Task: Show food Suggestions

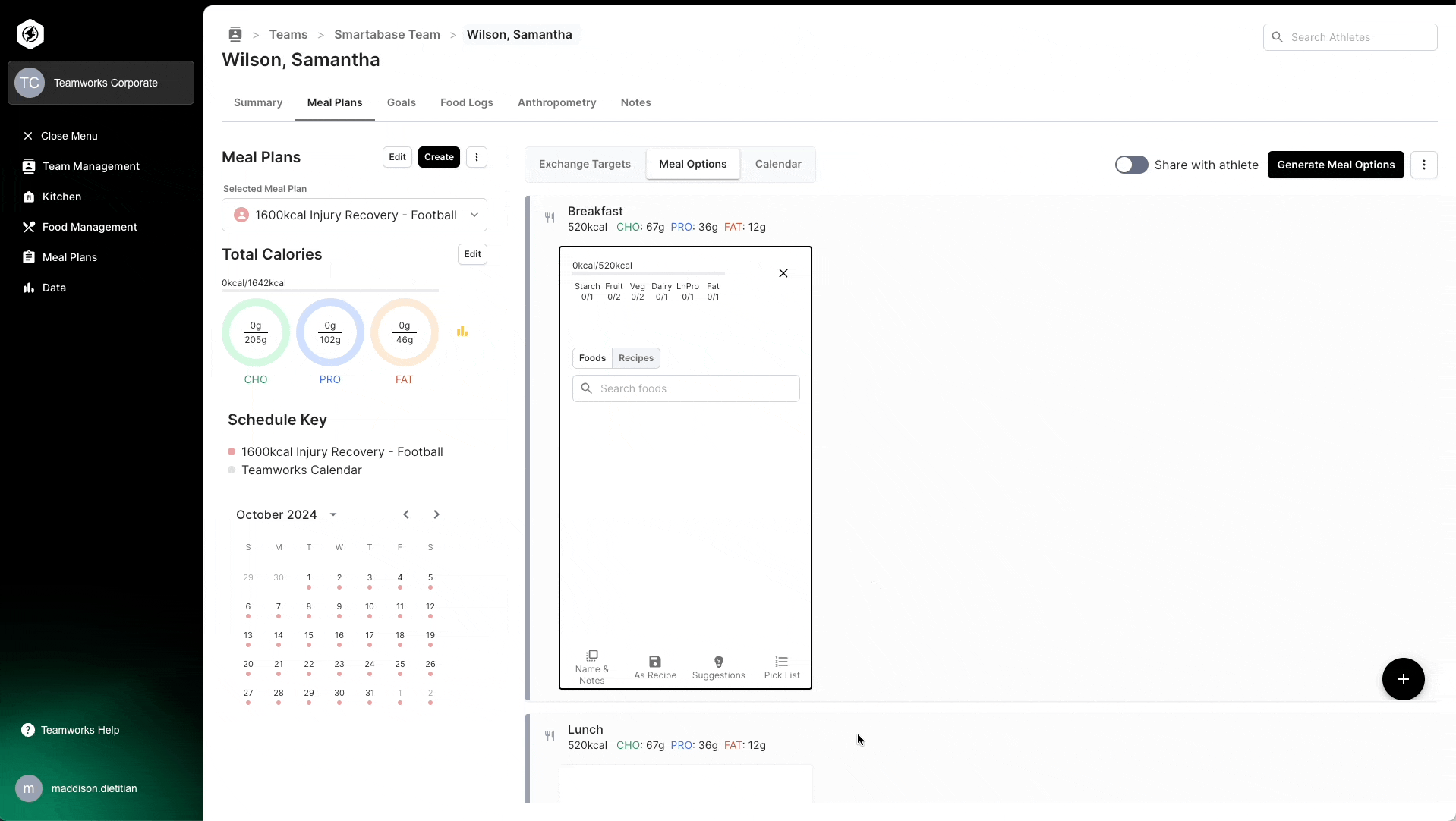Action: (x=719, y=668)
